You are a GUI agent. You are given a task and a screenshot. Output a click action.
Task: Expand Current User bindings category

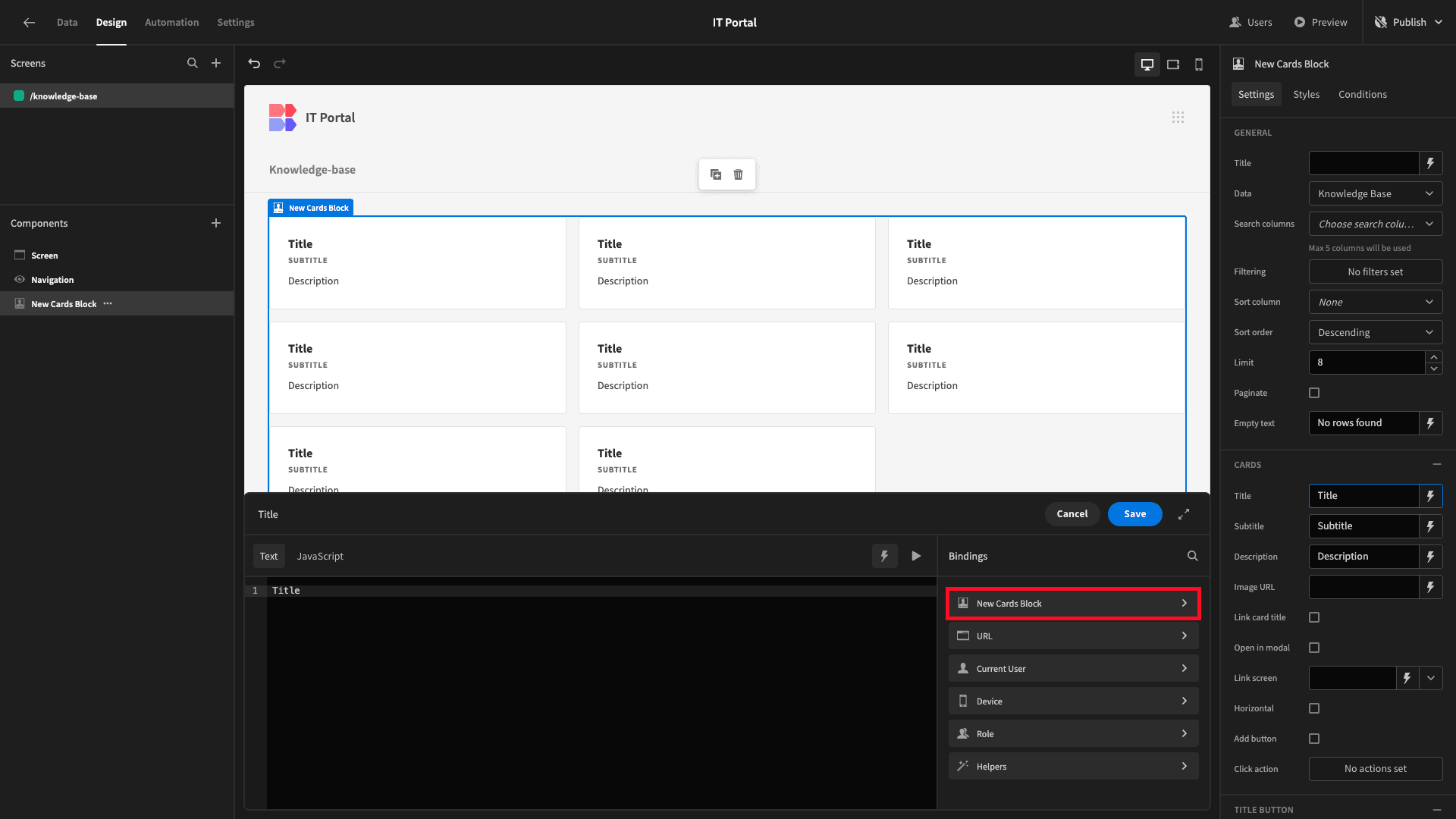click(x=1073, y=668)
